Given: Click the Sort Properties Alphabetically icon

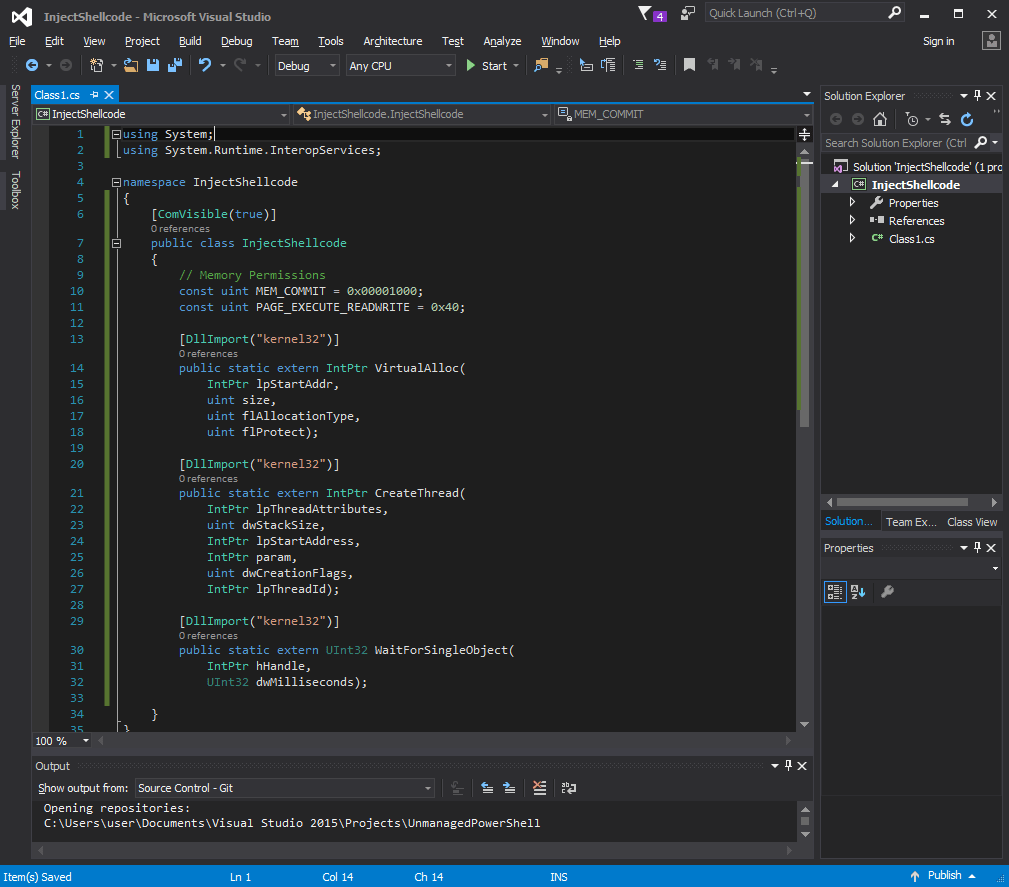Looking at the screenshot, I should [858, 591].
